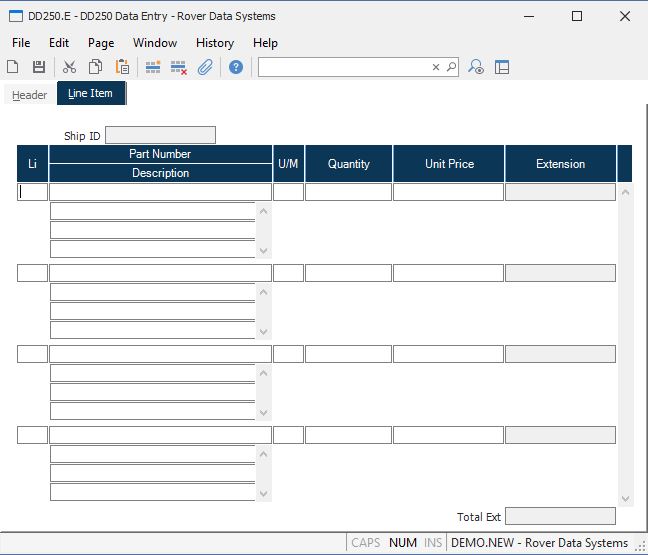Open the History menu
Image resolution: width=648 pixels, height=555 pixels.
click(x=214, y=43)
